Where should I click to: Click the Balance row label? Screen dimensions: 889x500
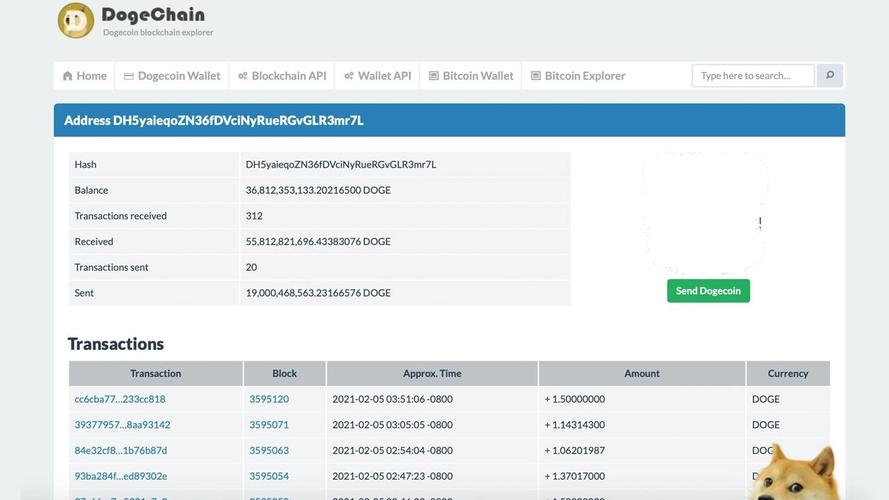(91, 190)
